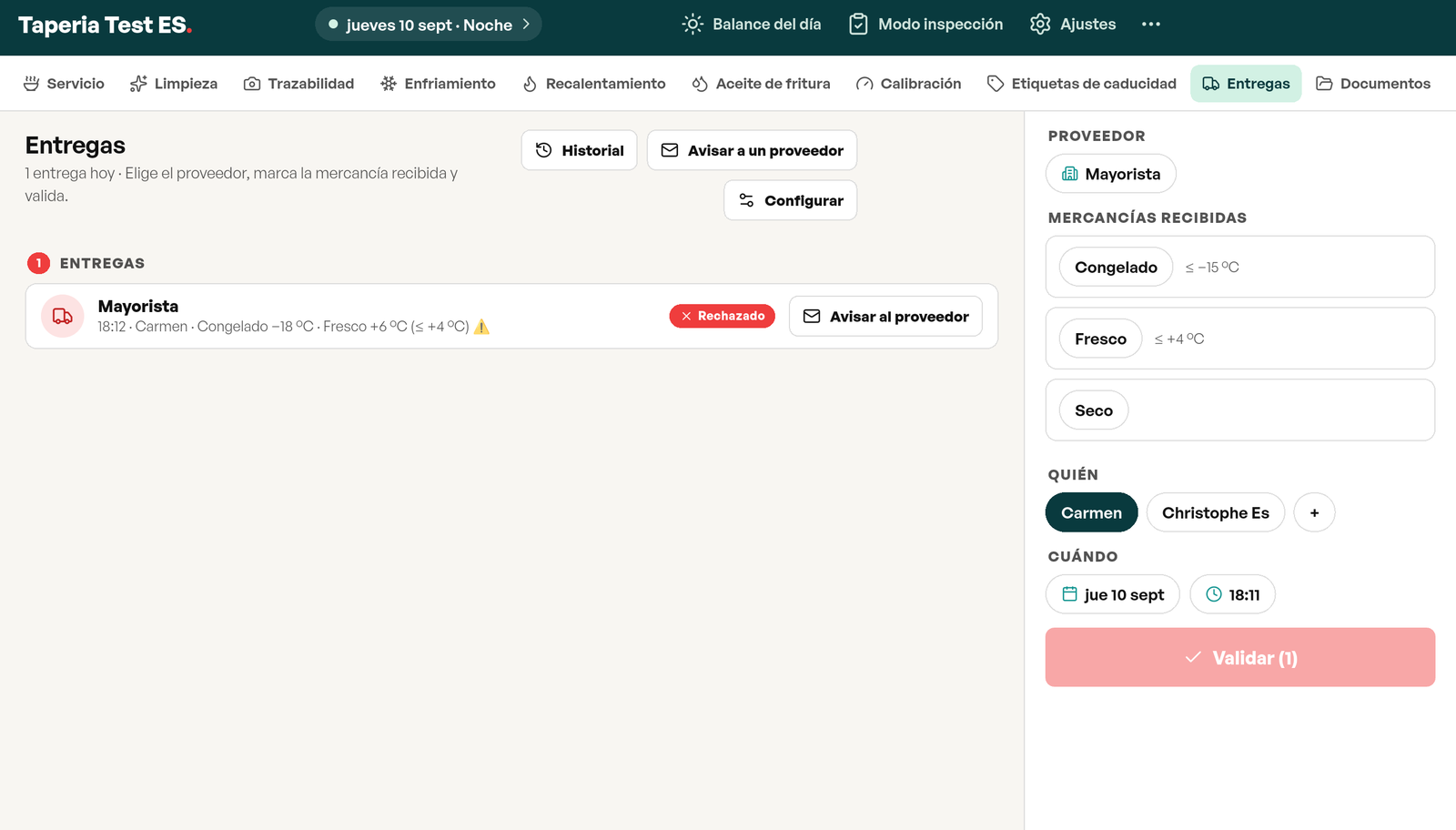The height and width of the screenshot is (830, 1456).
Task: Open the Trazabilidad tab label
Action: [x=310, y=84]
